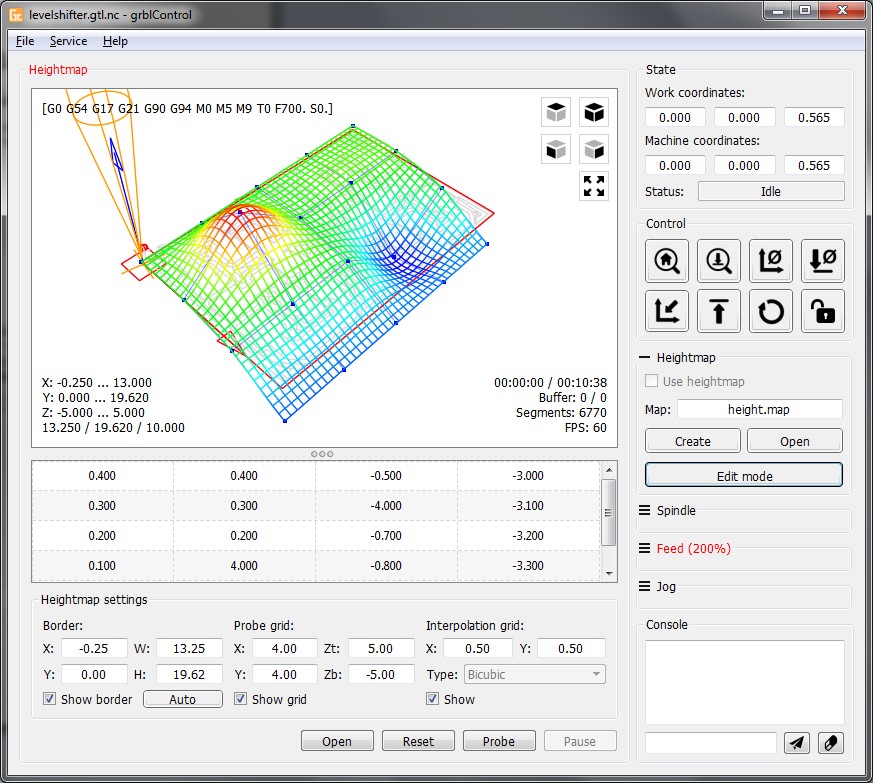Screen dimensions: 873x783
Task: Unlock the machine with the padlock icon
Action: [x=822, y=311]
